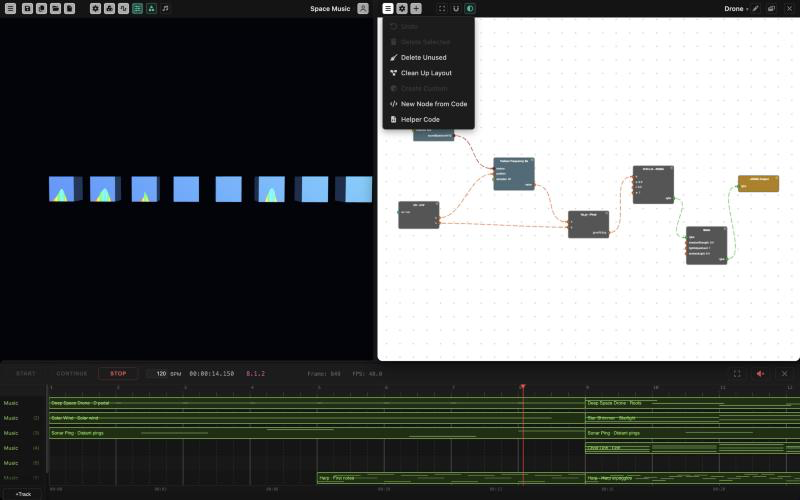Select New Node from Code
The image size is (800, 500).
pyautogui.click(x=429, y=104)
